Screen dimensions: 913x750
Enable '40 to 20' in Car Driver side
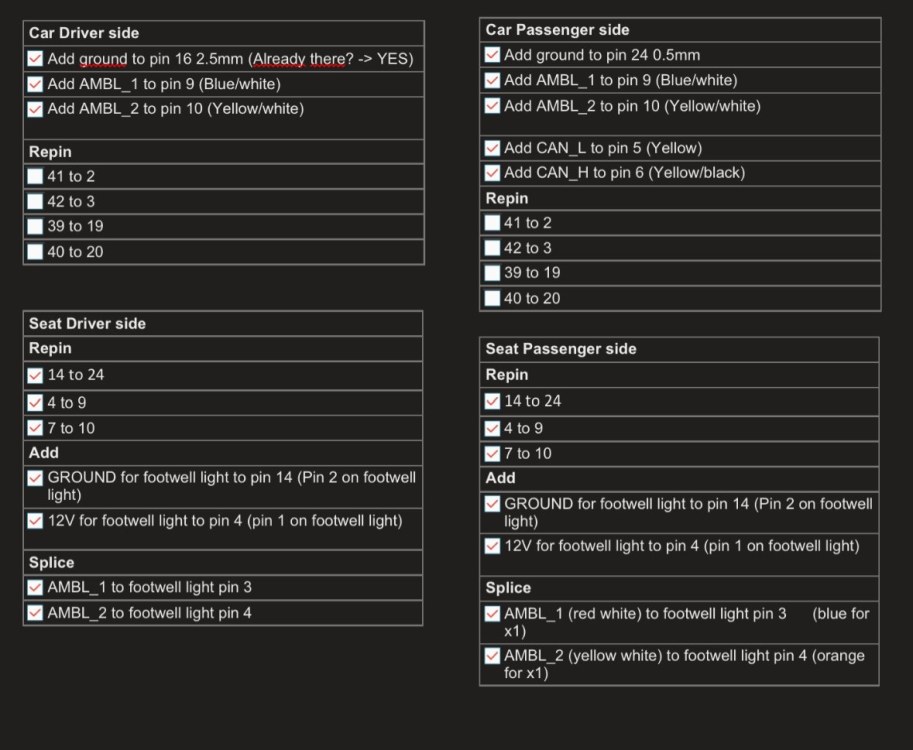click(x=36, y=251)
